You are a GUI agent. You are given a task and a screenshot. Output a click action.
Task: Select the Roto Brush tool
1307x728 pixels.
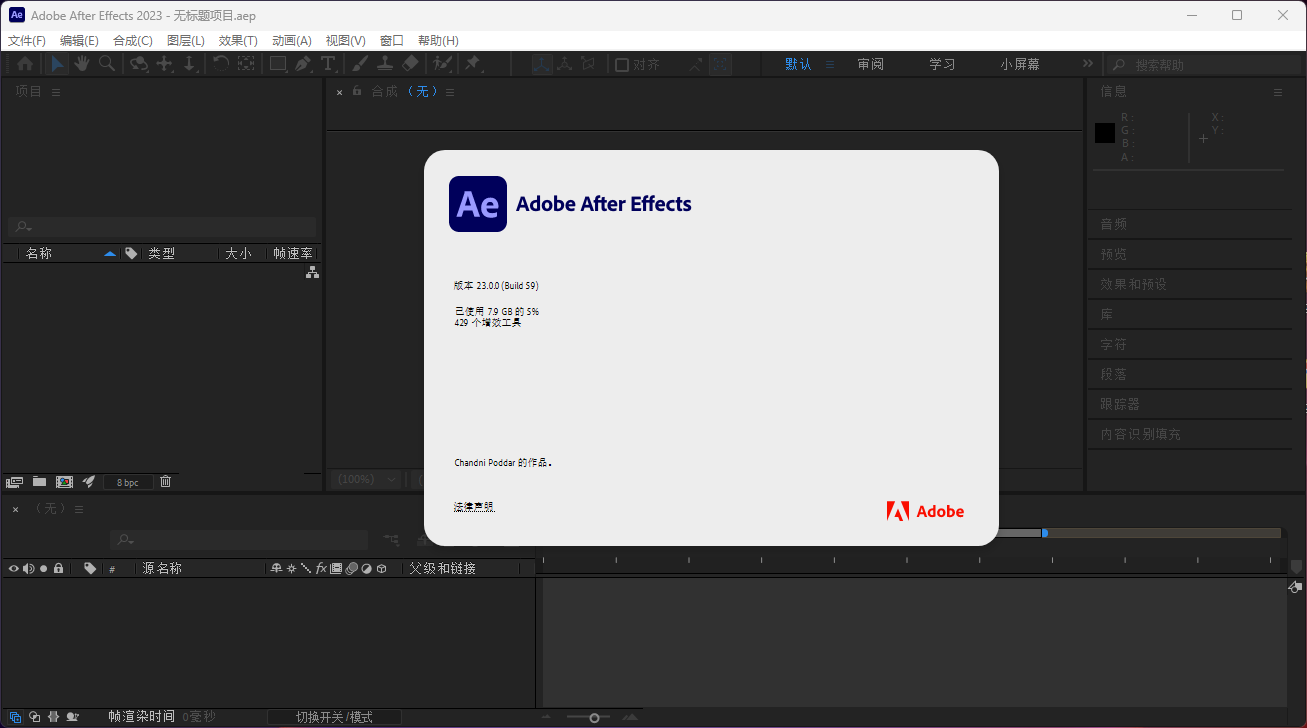(x=442, y=64)
